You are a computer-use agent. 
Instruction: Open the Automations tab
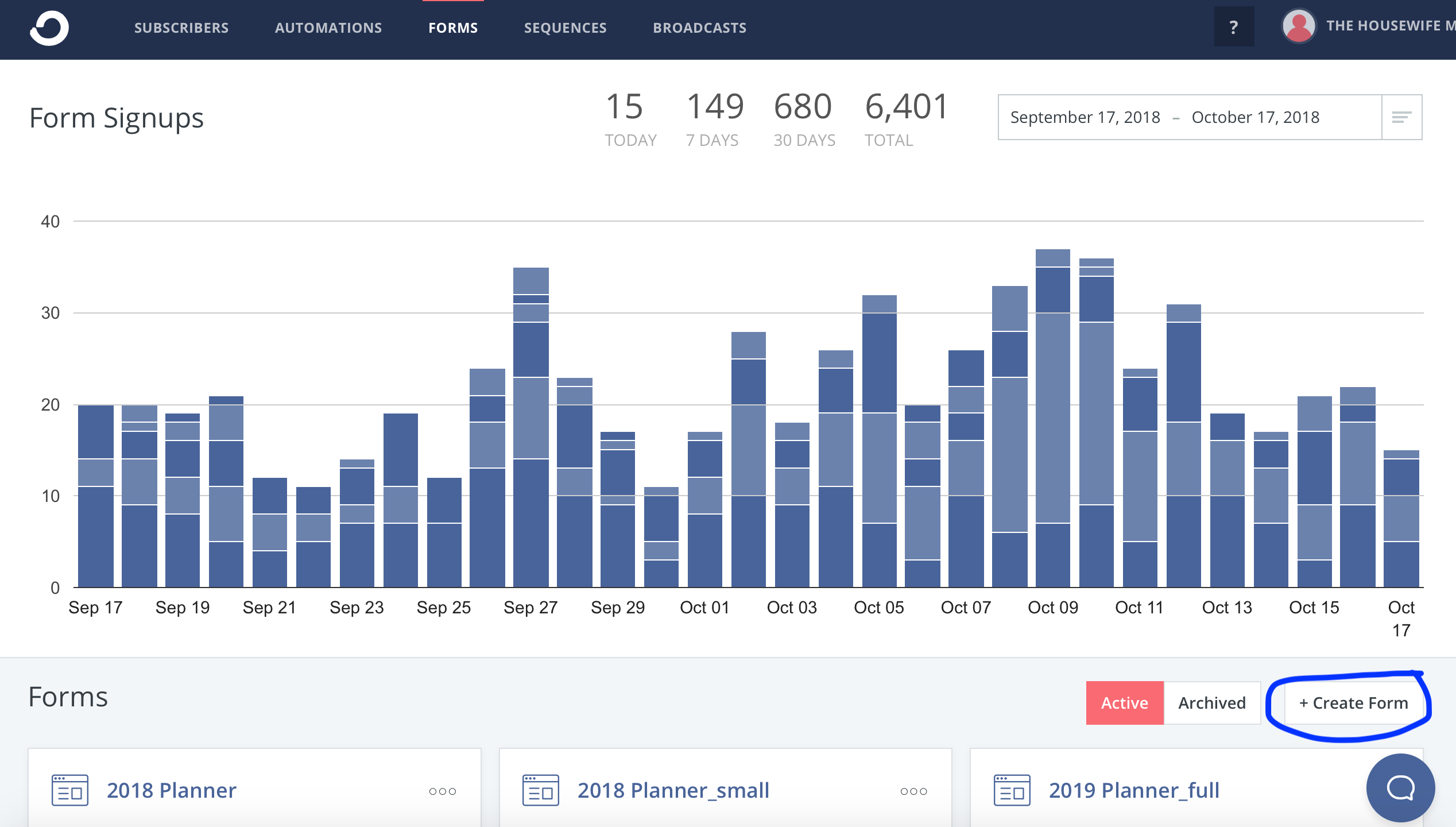point(328,28)
